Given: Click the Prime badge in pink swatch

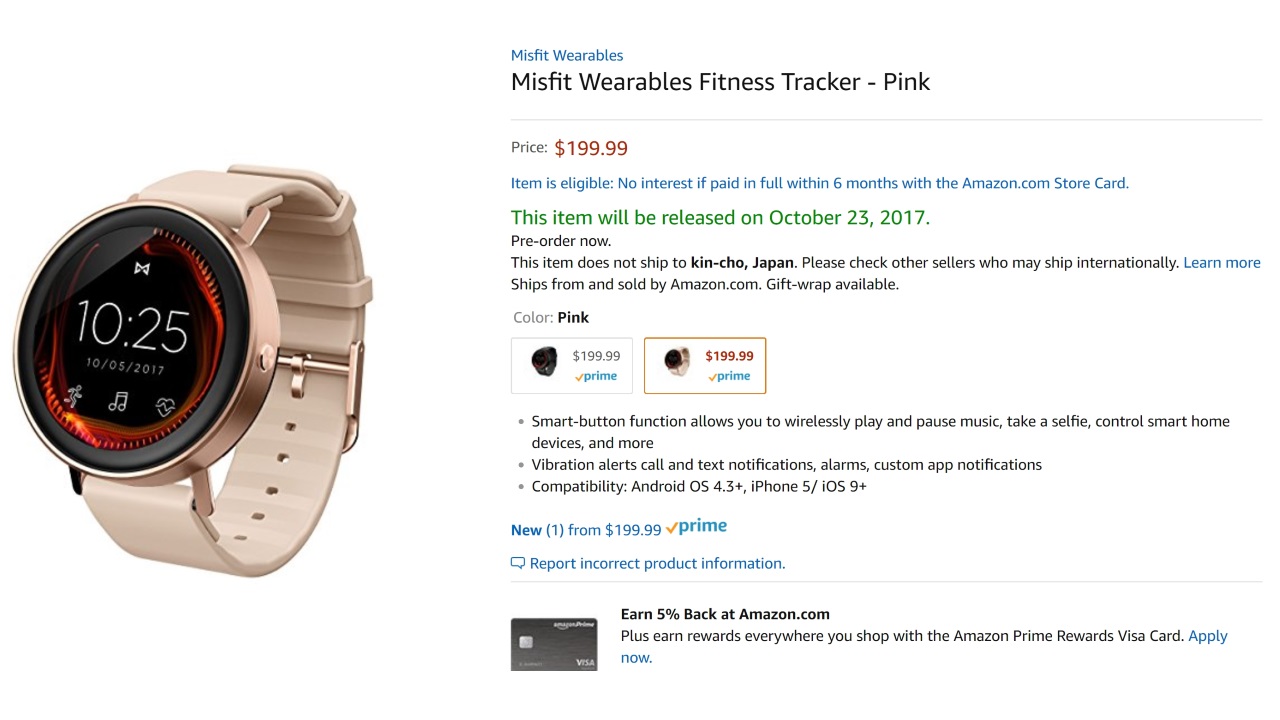Looking at the screenshot, I should 729,377.
